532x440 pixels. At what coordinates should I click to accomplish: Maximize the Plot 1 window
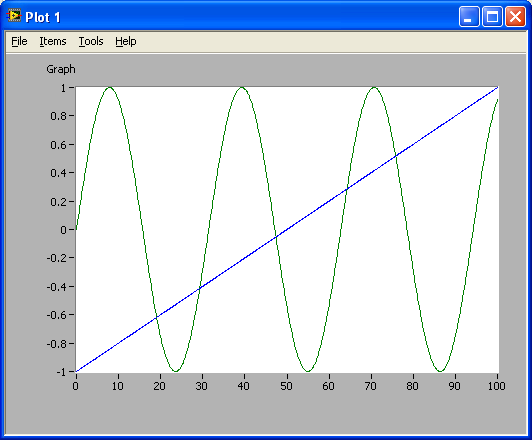(x=492, y=16)
